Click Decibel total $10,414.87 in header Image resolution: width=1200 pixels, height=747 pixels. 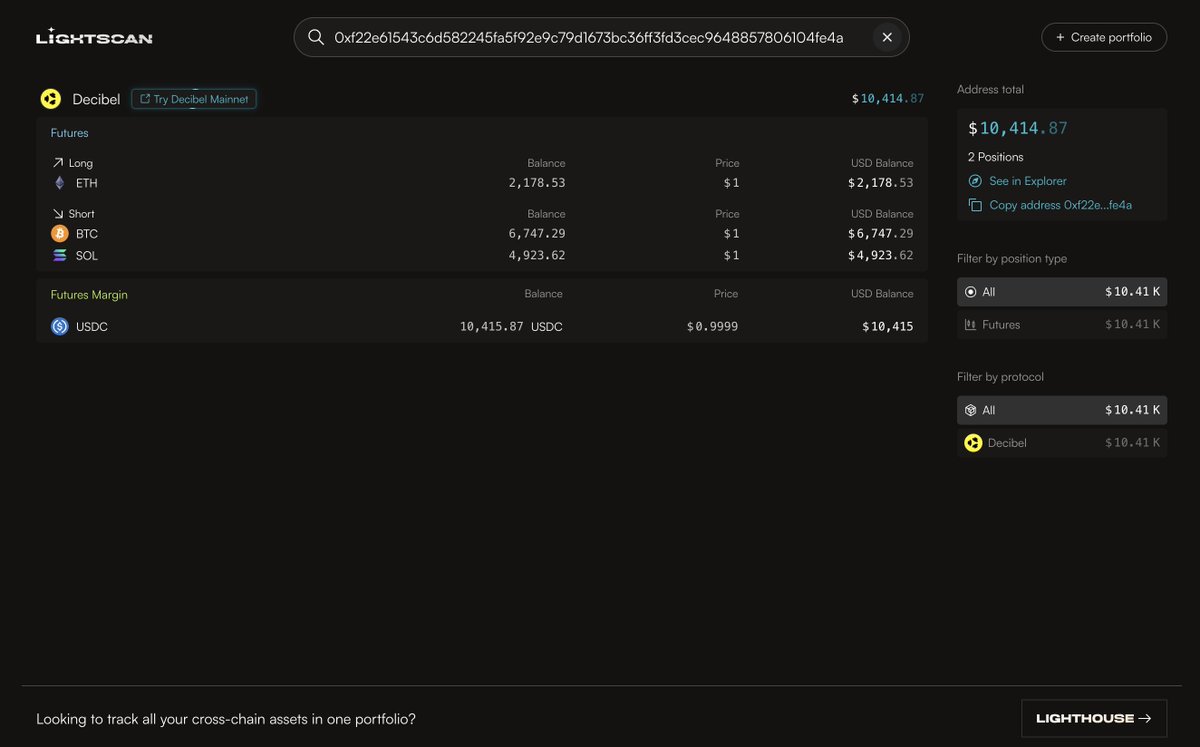click(x=888, y=99)
